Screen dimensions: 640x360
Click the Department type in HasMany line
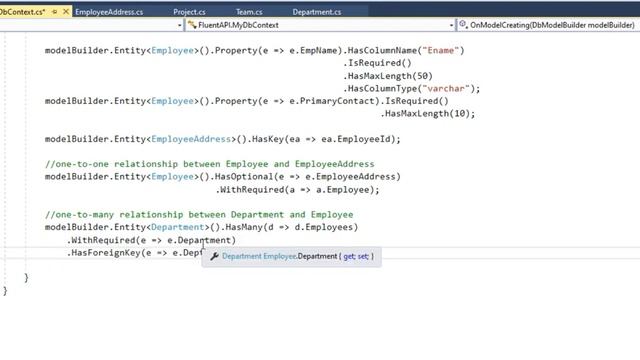[178, 227]
